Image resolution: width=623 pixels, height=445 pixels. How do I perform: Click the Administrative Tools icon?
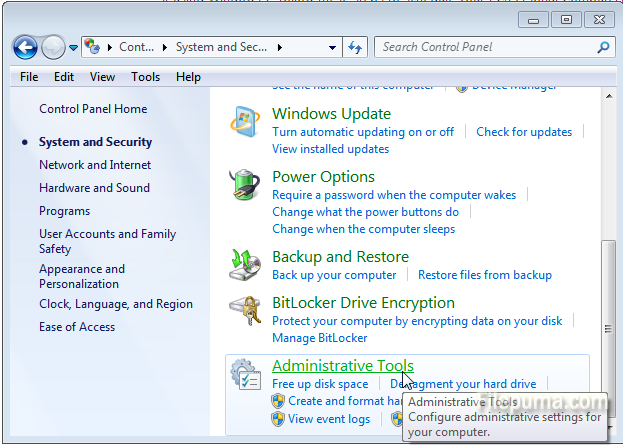pyautogui.click(x=246, y=375)
